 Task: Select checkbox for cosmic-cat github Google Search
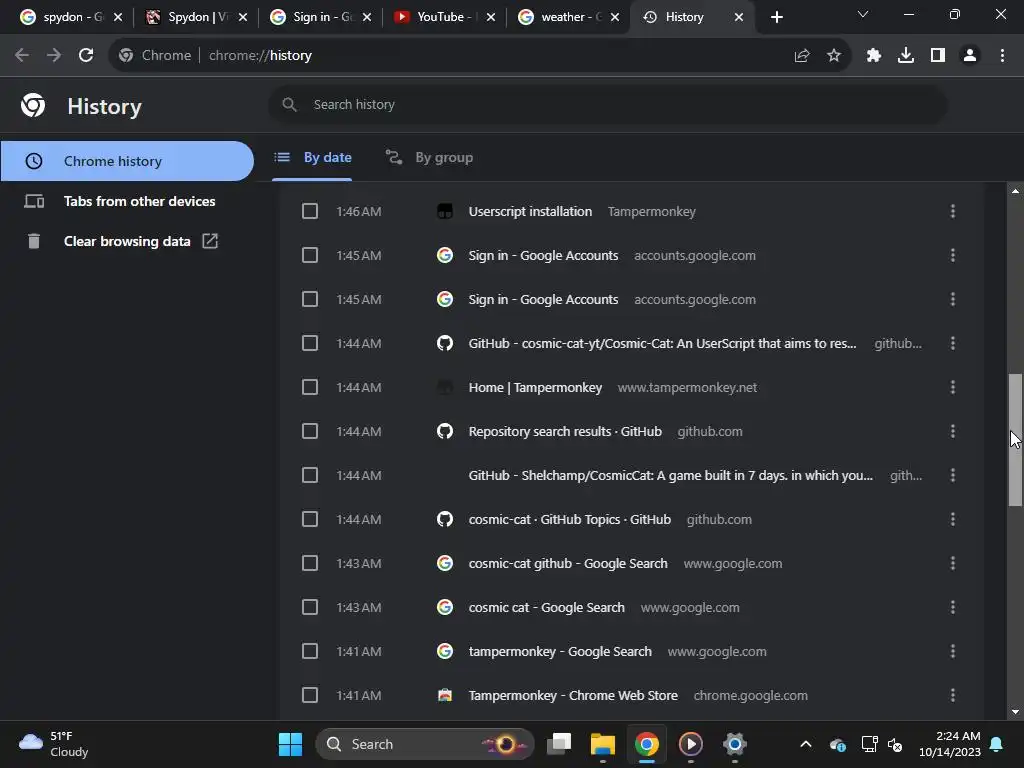310,564
